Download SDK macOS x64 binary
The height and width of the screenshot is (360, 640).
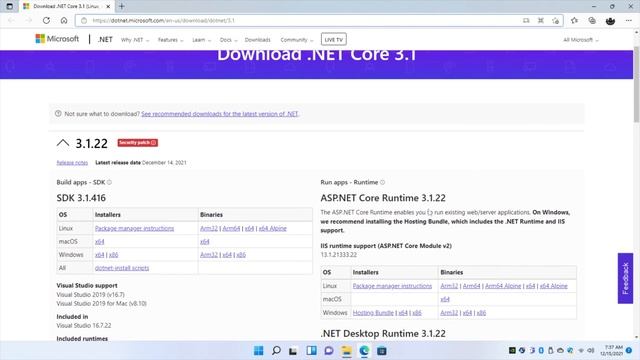click(205, 242)
